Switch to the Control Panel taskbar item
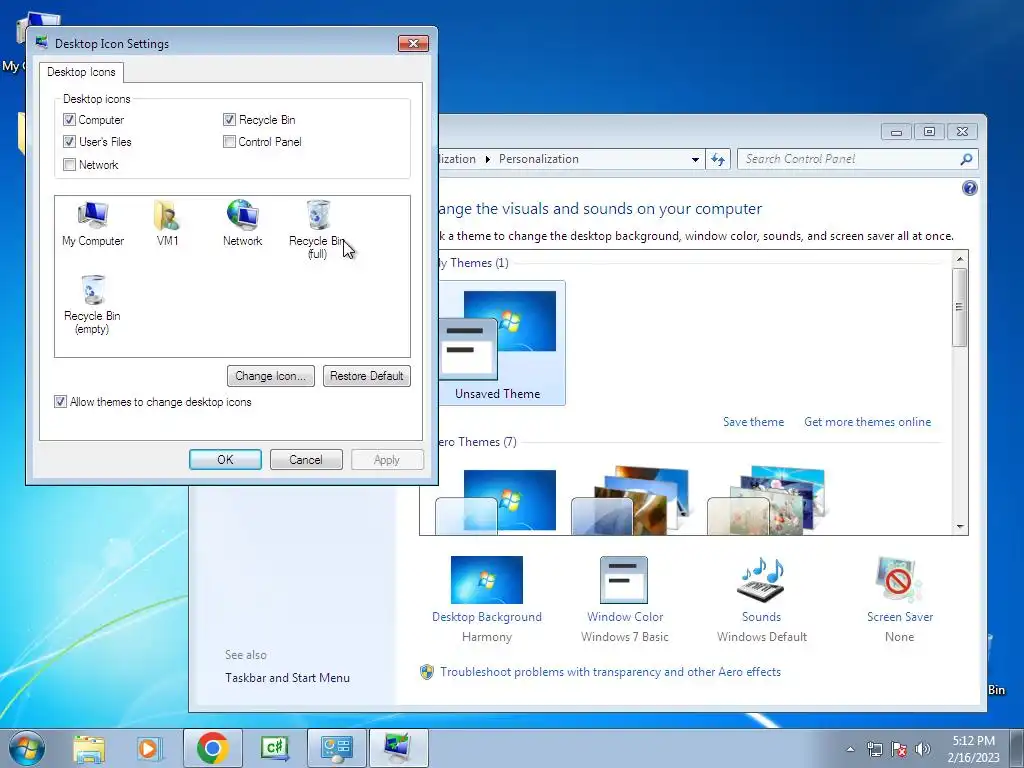Image resolution: width=1024 pixels, height=768 pixels. (336, 748)
